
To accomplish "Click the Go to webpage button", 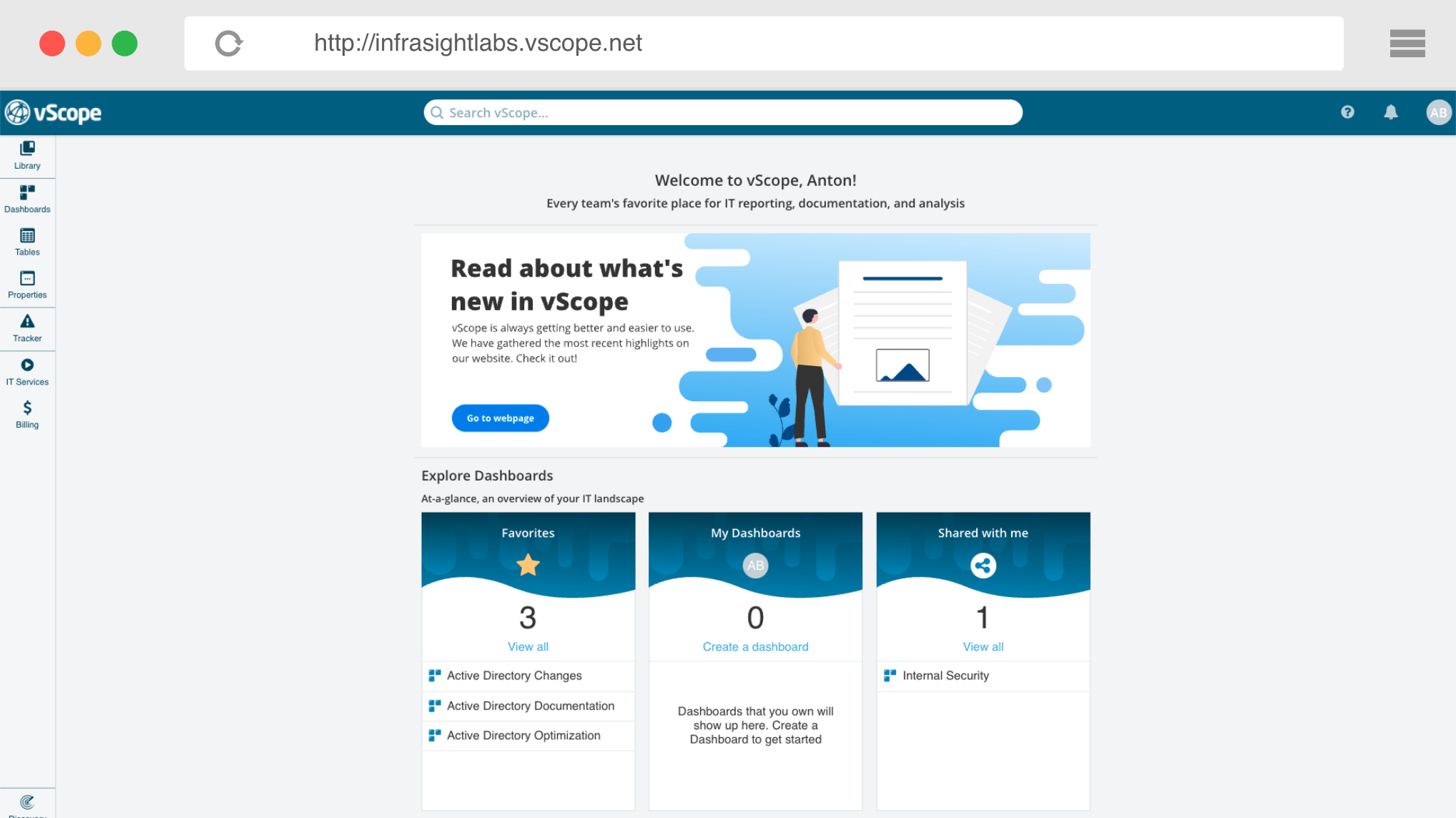I will 501,418.
